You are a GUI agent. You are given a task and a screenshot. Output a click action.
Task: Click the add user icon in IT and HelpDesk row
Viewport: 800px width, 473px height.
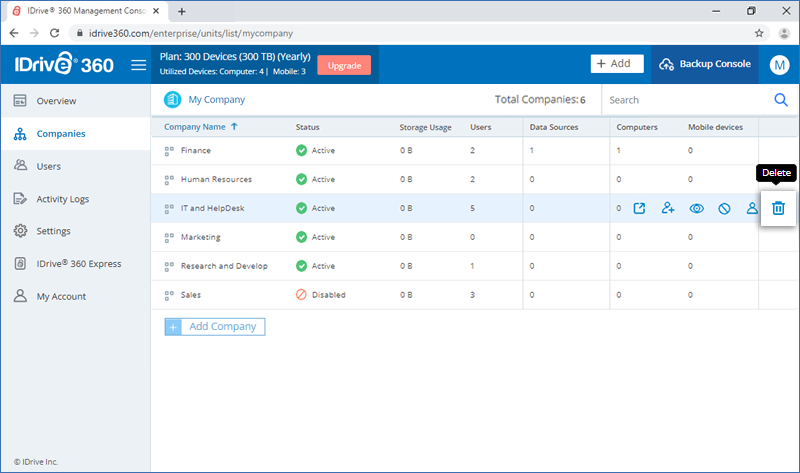pyautogui.click(x=668, y=208)
